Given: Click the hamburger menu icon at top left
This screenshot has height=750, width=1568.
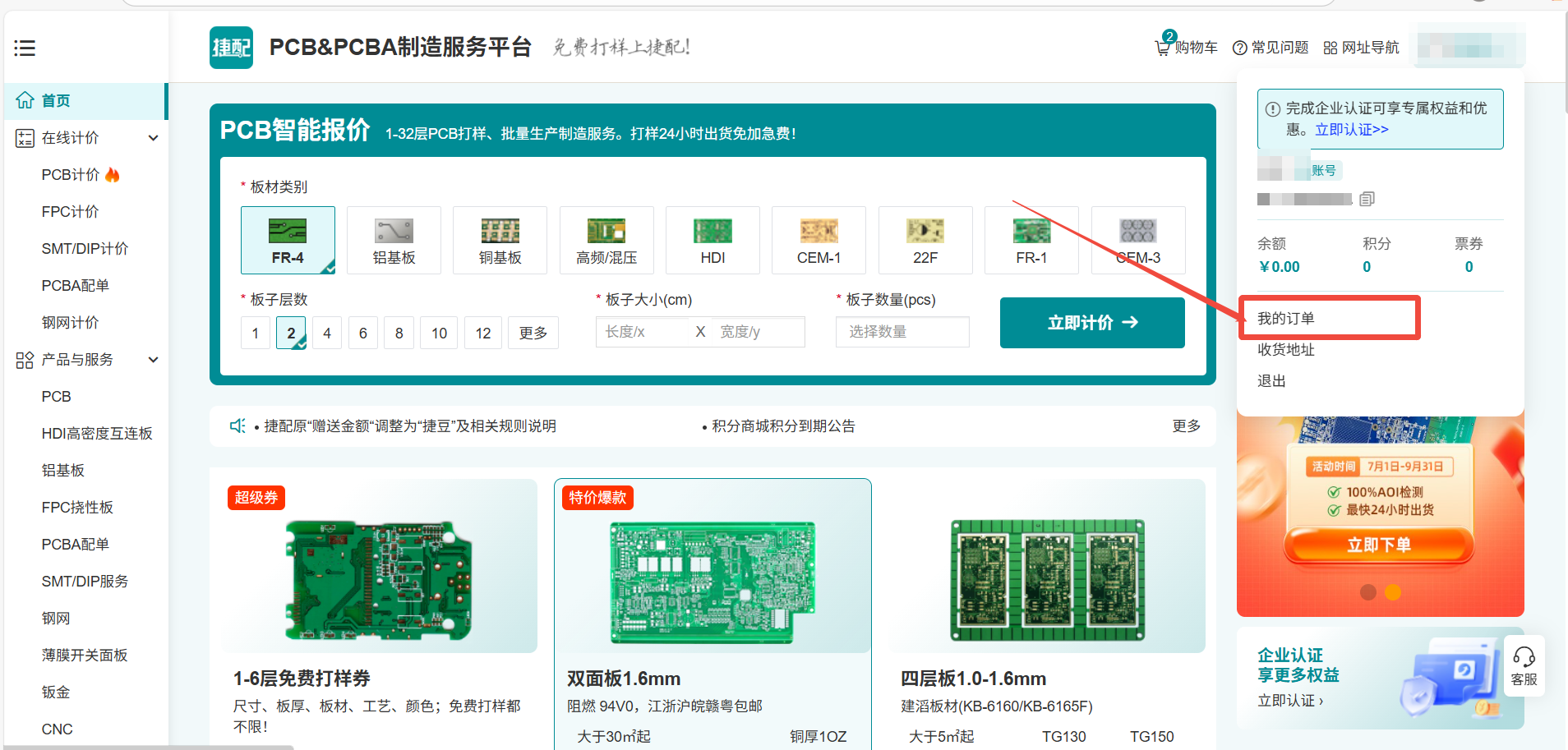Looking at the screenshot, I should click(x=25, y=48).
